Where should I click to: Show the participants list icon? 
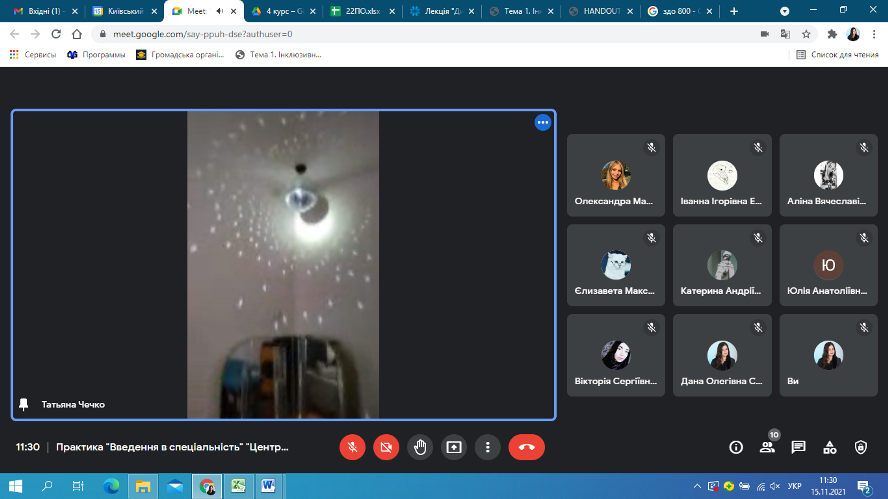click(x=767, y=447)
